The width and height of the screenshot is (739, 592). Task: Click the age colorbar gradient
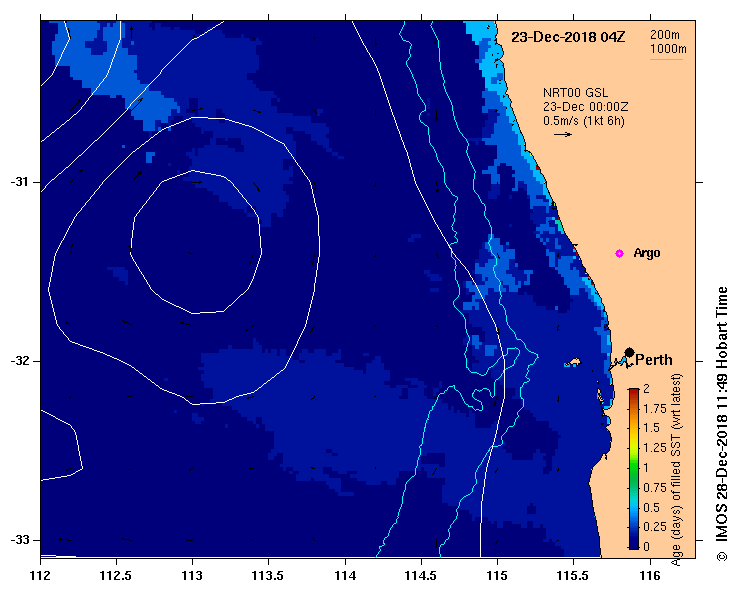(x=634, y=469)
